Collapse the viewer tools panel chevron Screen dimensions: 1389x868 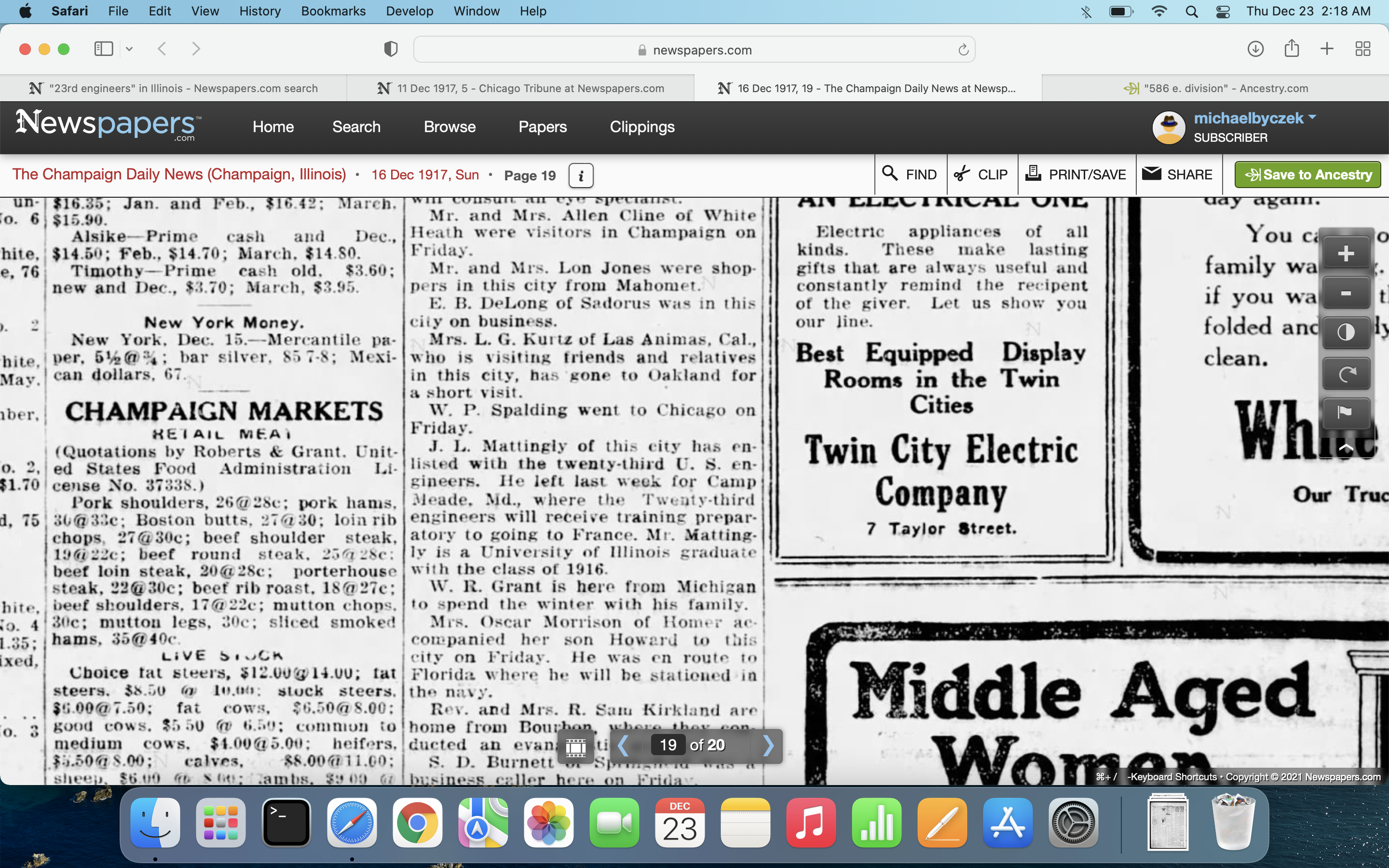pos(1346,447)
